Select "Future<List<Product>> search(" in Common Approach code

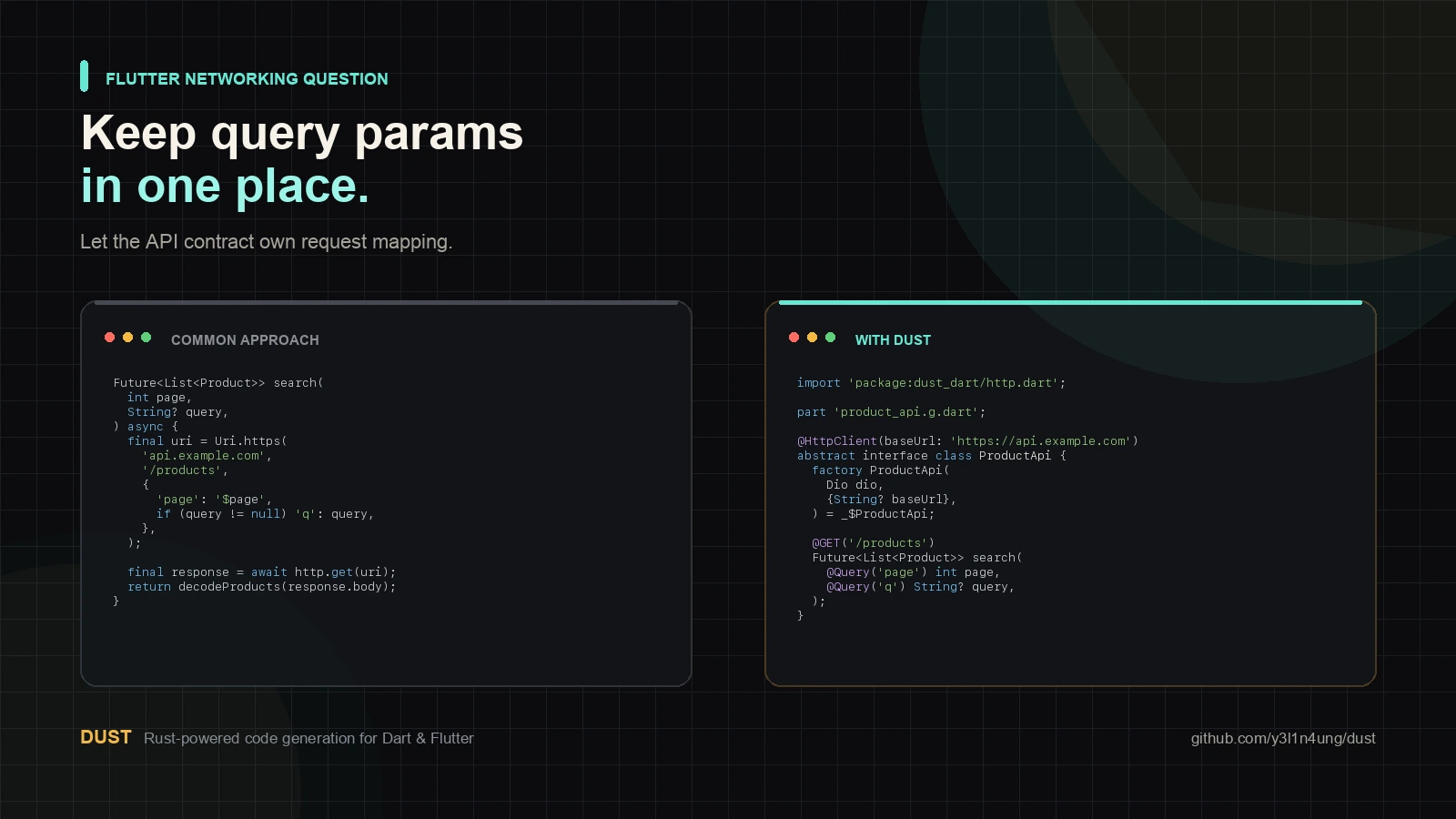pos(218,383)
